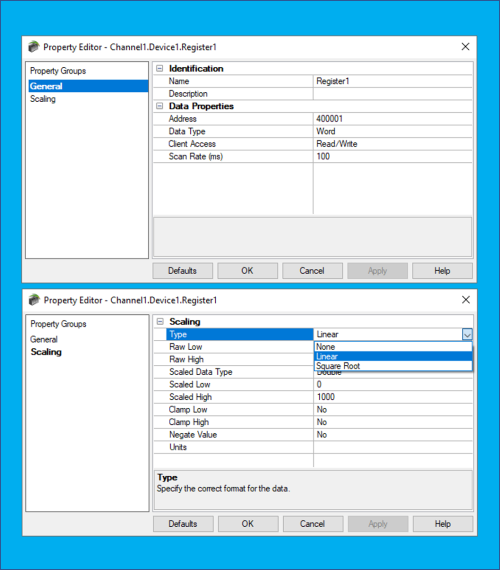
Task: Select the Scaled Low property label
Action: click(190, 385)
